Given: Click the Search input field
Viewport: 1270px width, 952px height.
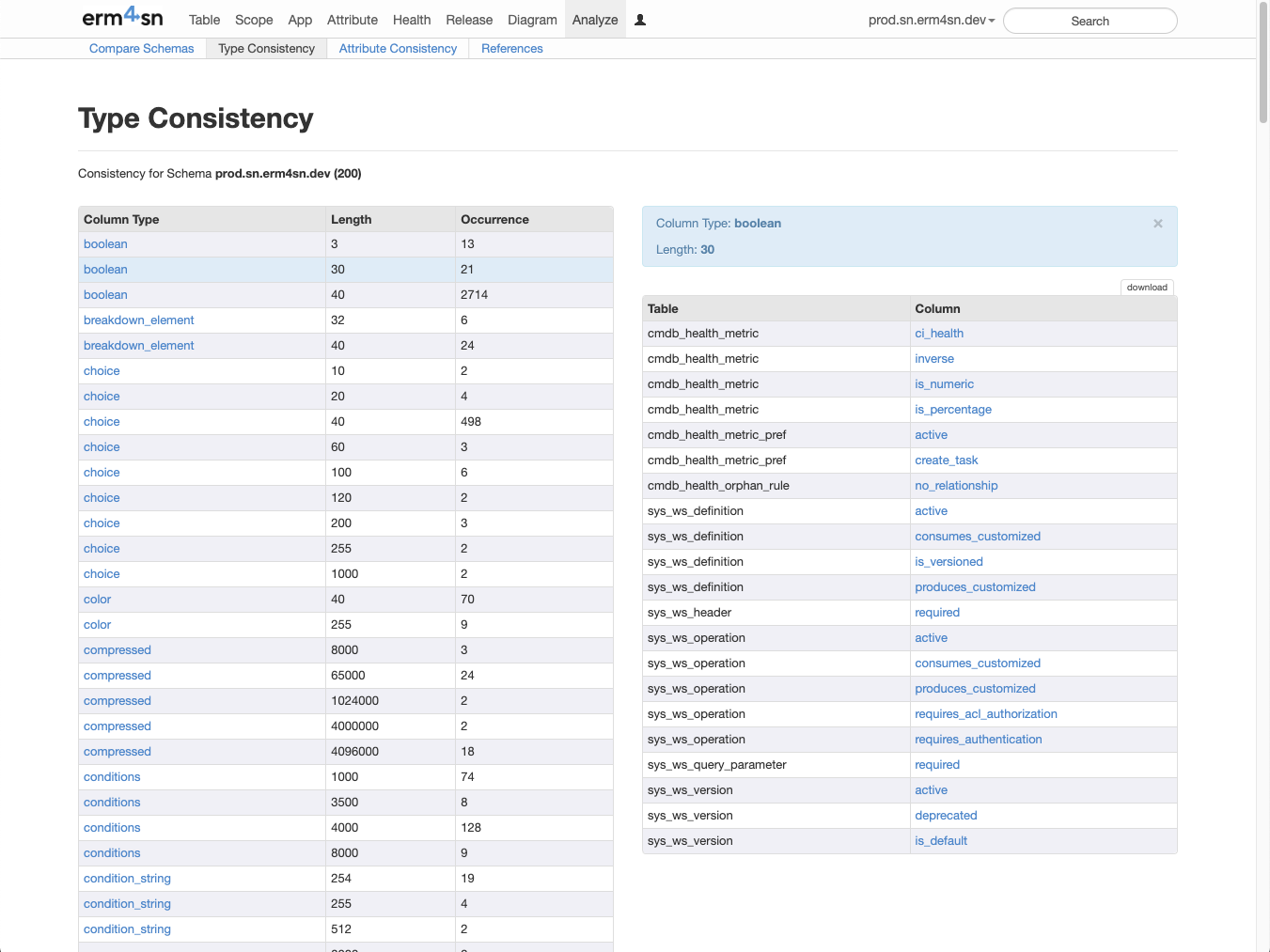Looking at the screenshot, I should tap(1090, 21).
